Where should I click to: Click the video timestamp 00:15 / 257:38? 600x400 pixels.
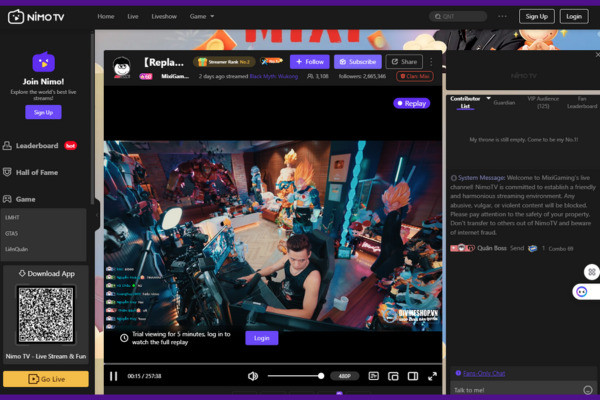click(144, 376)
